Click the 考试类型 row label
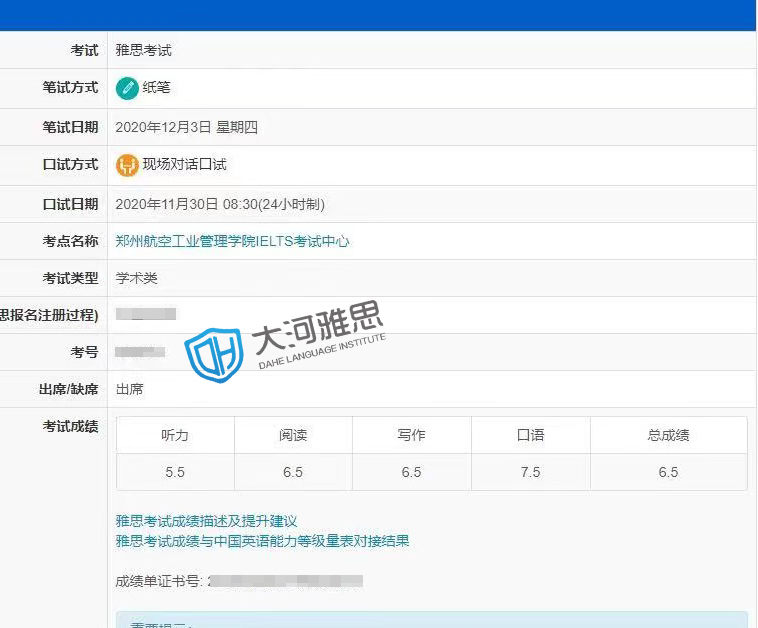 pos(71,278)
